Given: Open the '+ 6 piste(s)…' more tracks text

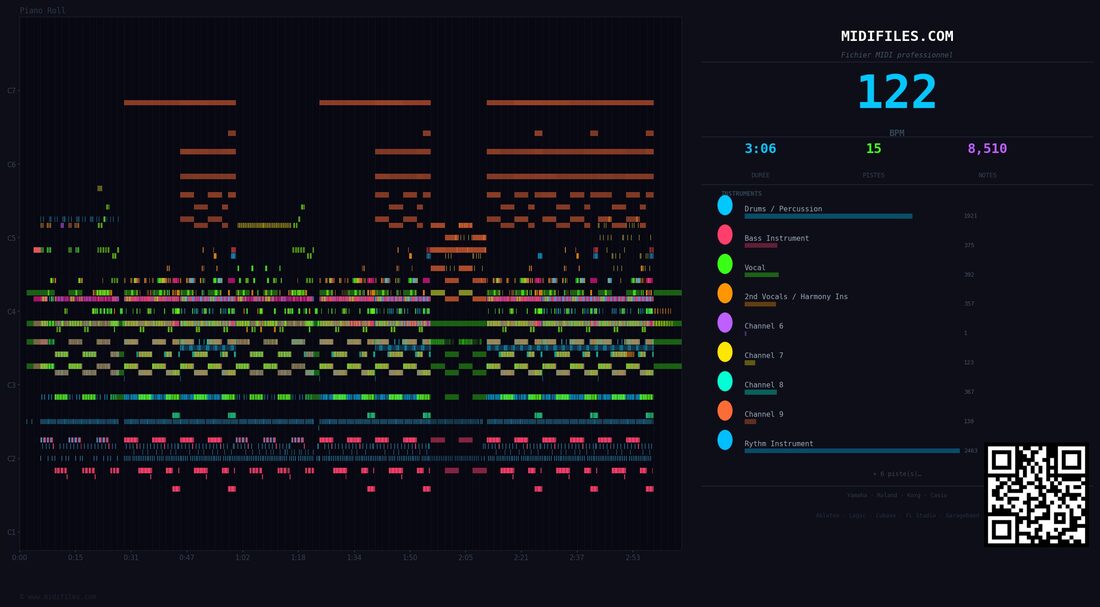Looking at the screenshot, I should pos(897,474).
